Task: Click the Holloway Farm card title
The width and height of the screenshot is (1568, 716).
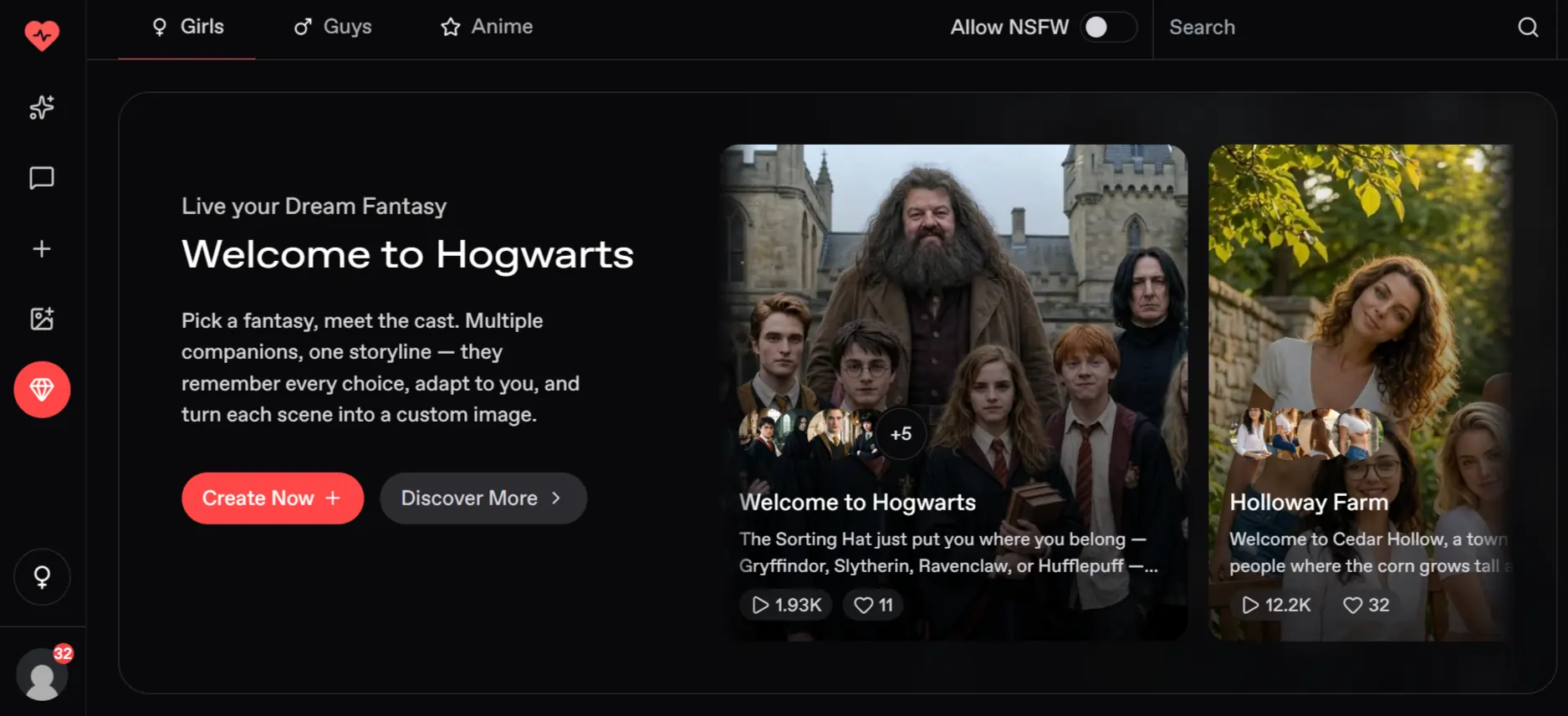Action: click(1309, 502)
